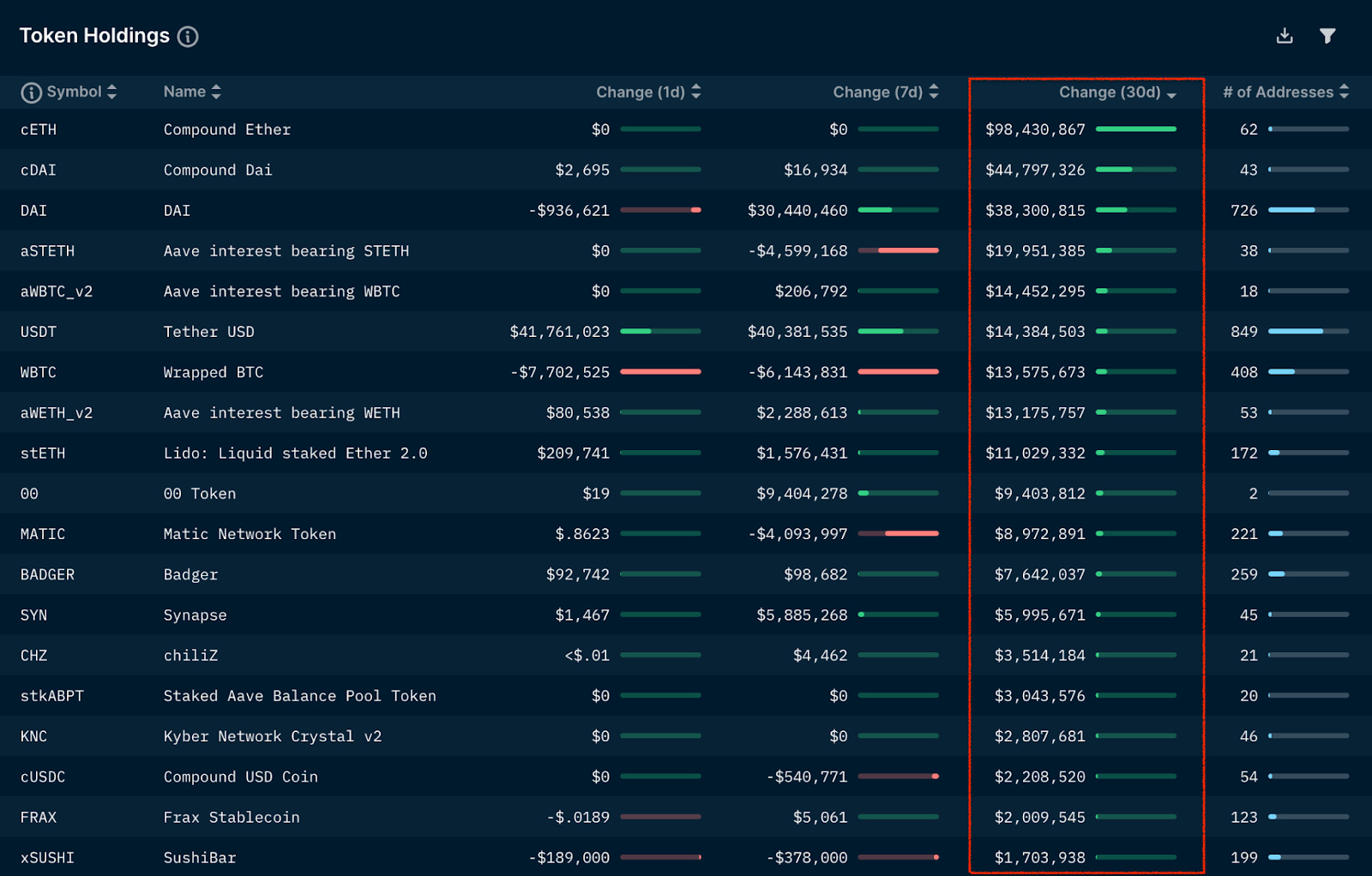Select the SYN symbol cell
Screen dimensions: 1372x876
click(x=34, y=615)
